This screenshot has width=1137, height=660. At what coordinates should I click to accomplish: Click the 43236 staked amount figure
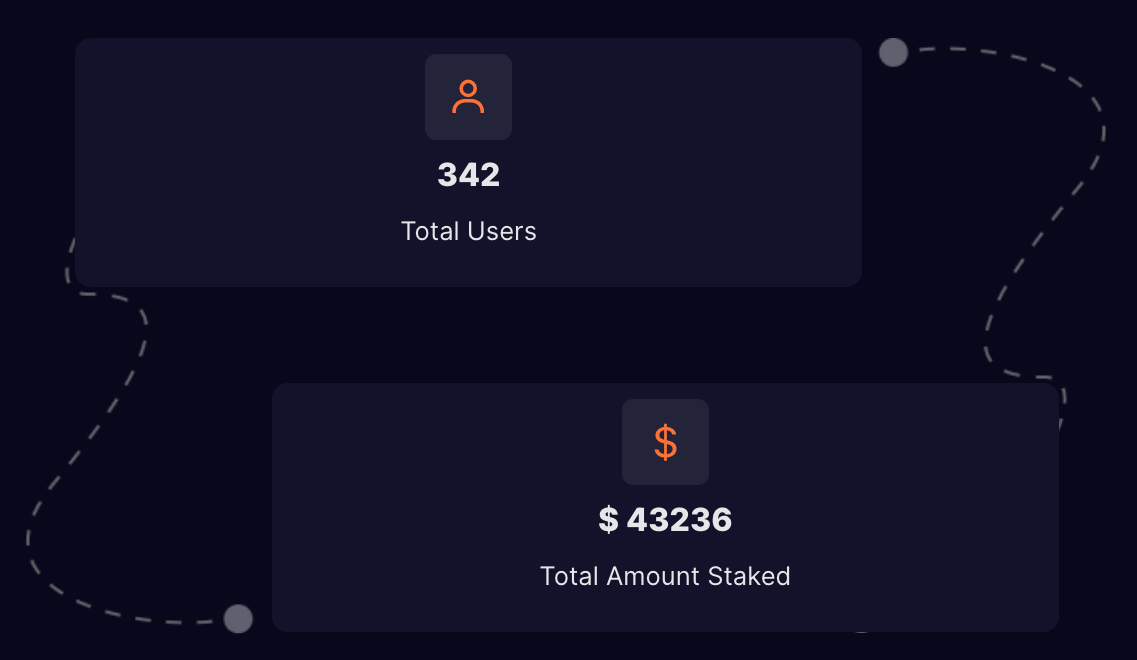(x=679, y=520)
